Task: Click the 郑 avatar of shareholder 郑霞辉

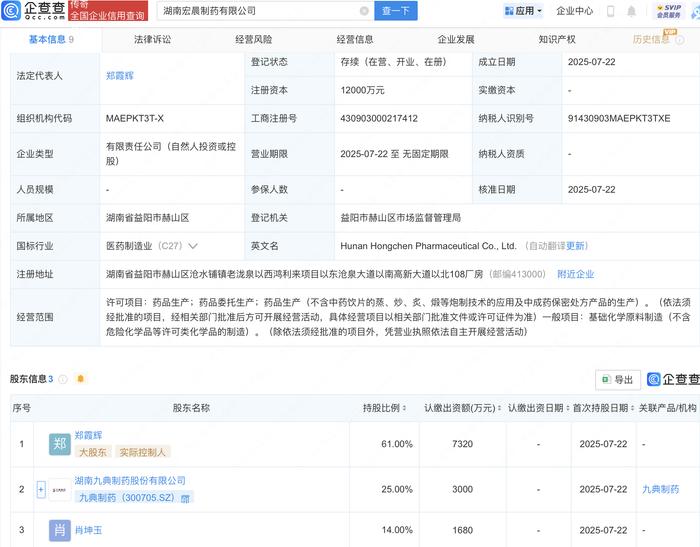Action: pyautogui.click(x=59, y=444)
